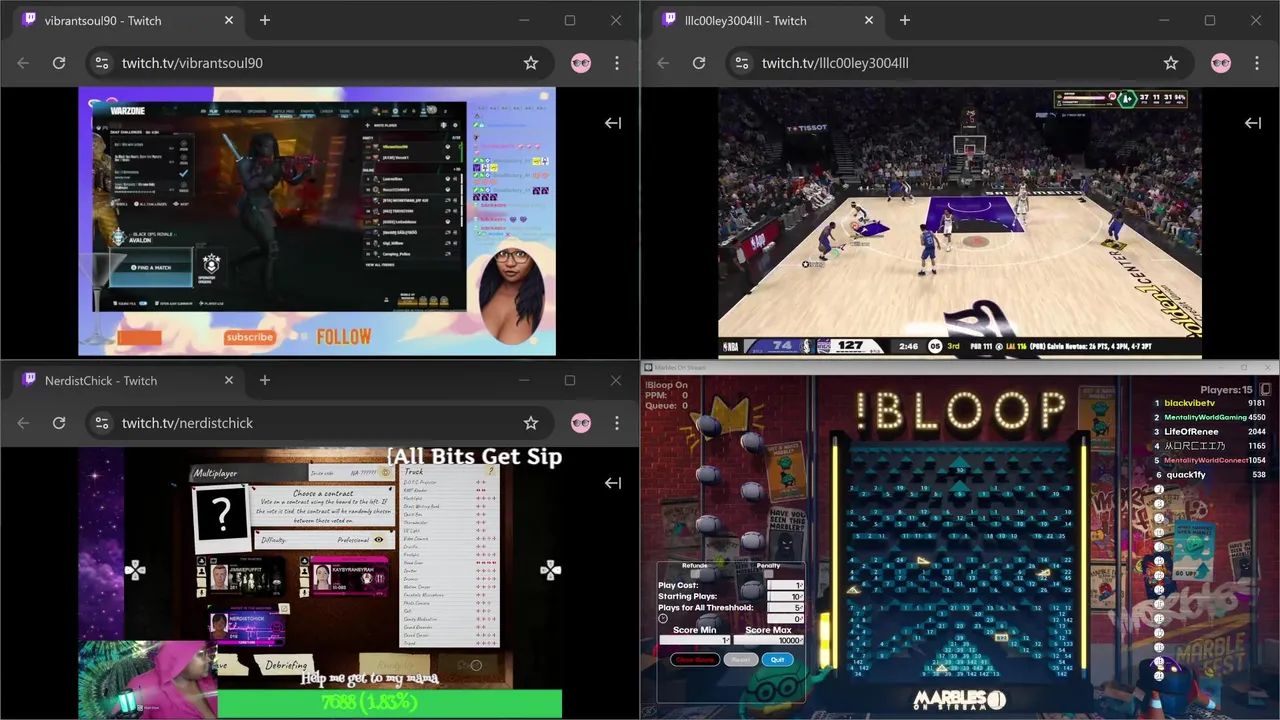This screenshot has height=720, width=1280.
Task: Go back in the vibrantsoul90 window
Action: click(x=23, y=63)
